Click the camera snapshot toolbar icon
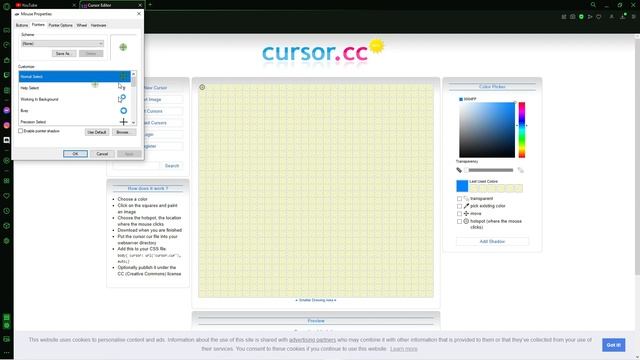 tap(573, 17)
